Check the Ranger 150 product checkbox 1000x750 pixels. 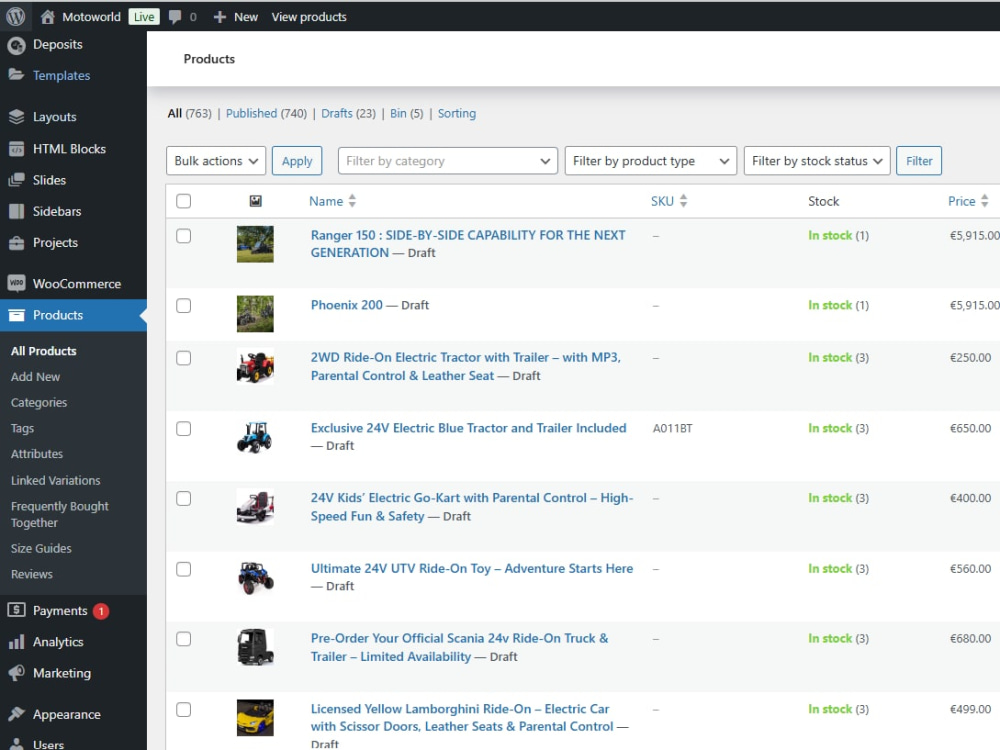click(x=184, y=236)
